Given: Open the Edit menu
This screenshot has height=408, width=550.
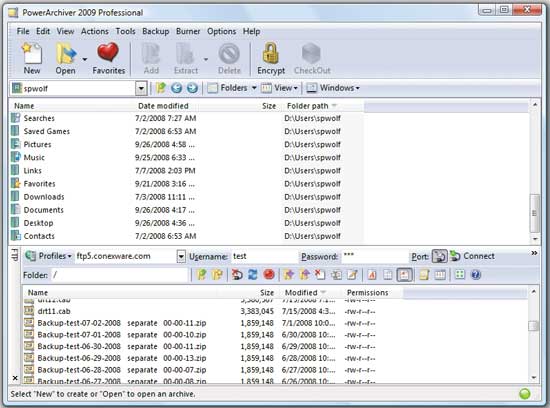Looking at the screenshot, I should click(x=43, y=31).
